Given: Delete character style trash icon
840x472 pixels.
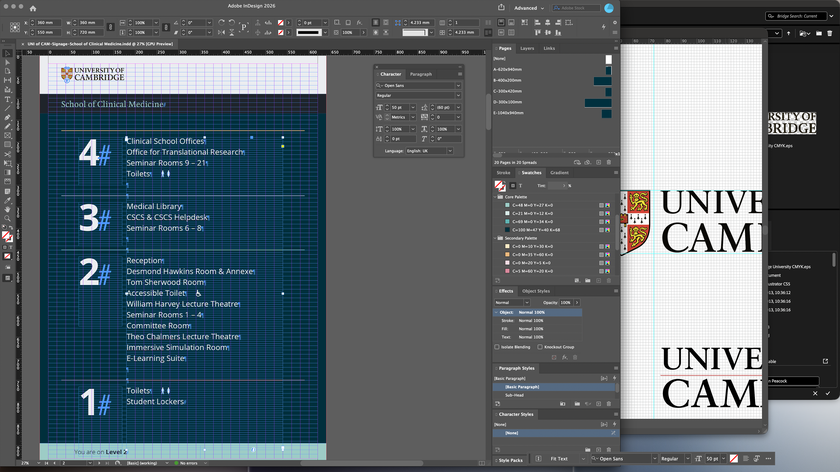Looking at the screenshot, I should pos(609,450).
